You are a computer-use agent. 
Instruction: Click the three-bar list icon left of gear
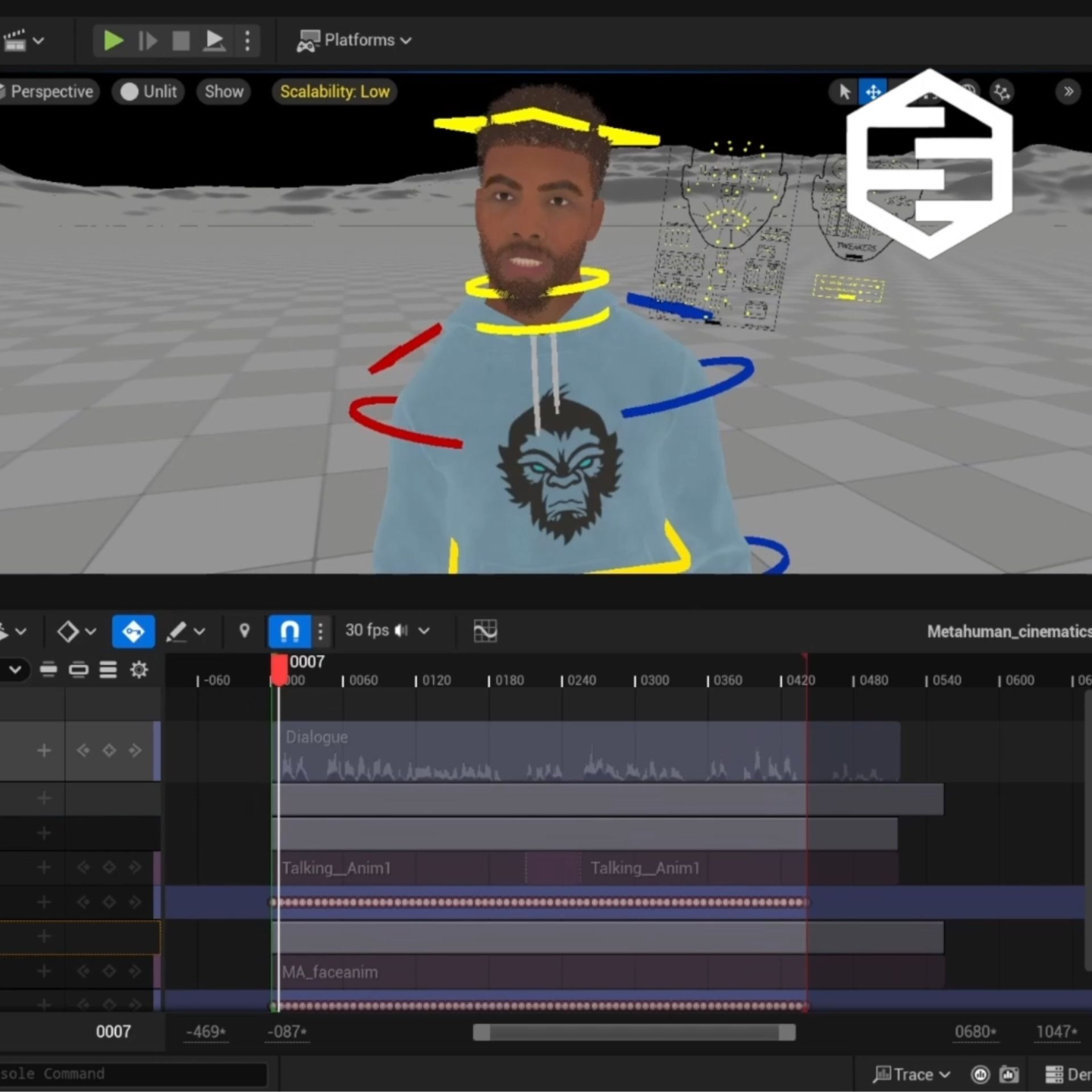(x=108, y=670)
